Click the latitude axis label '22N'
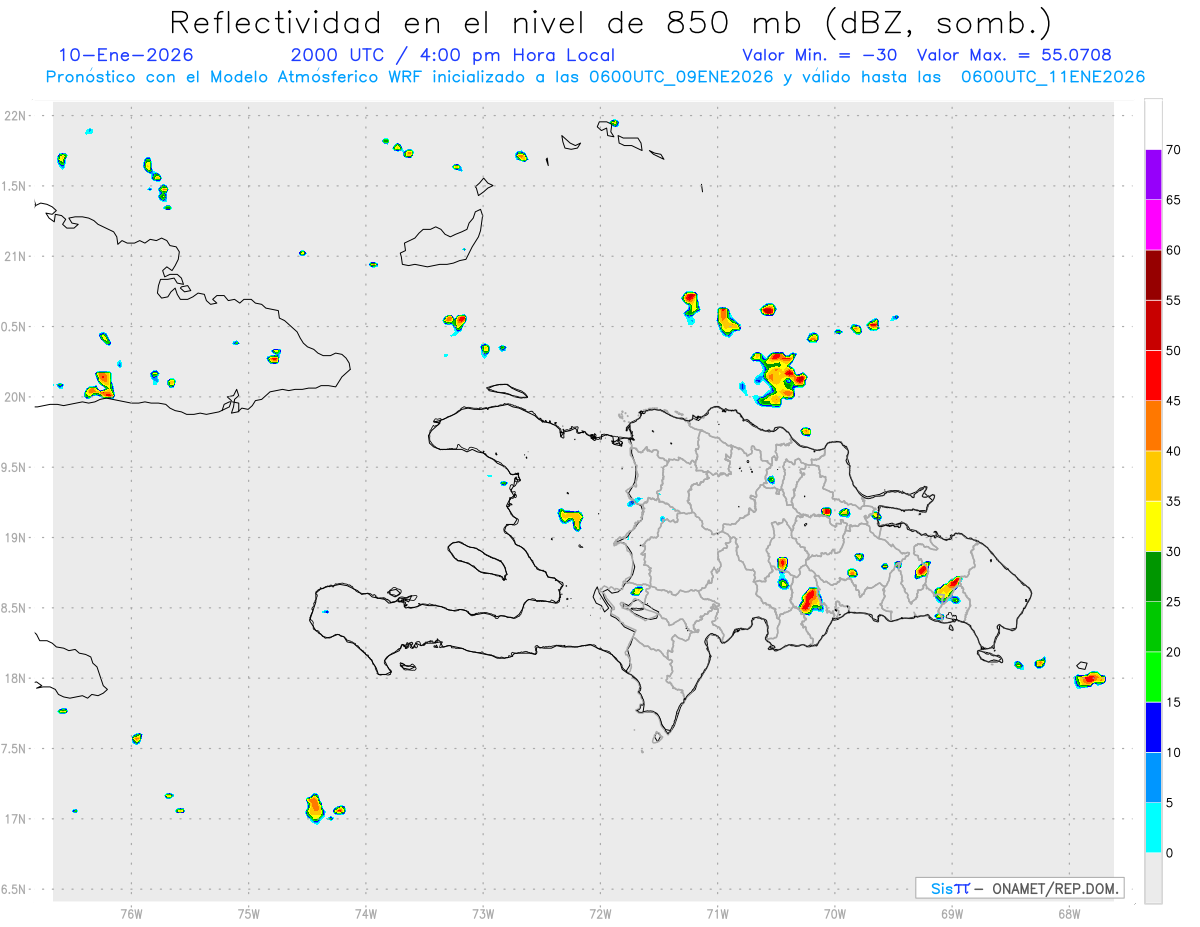 coord(16,116)
